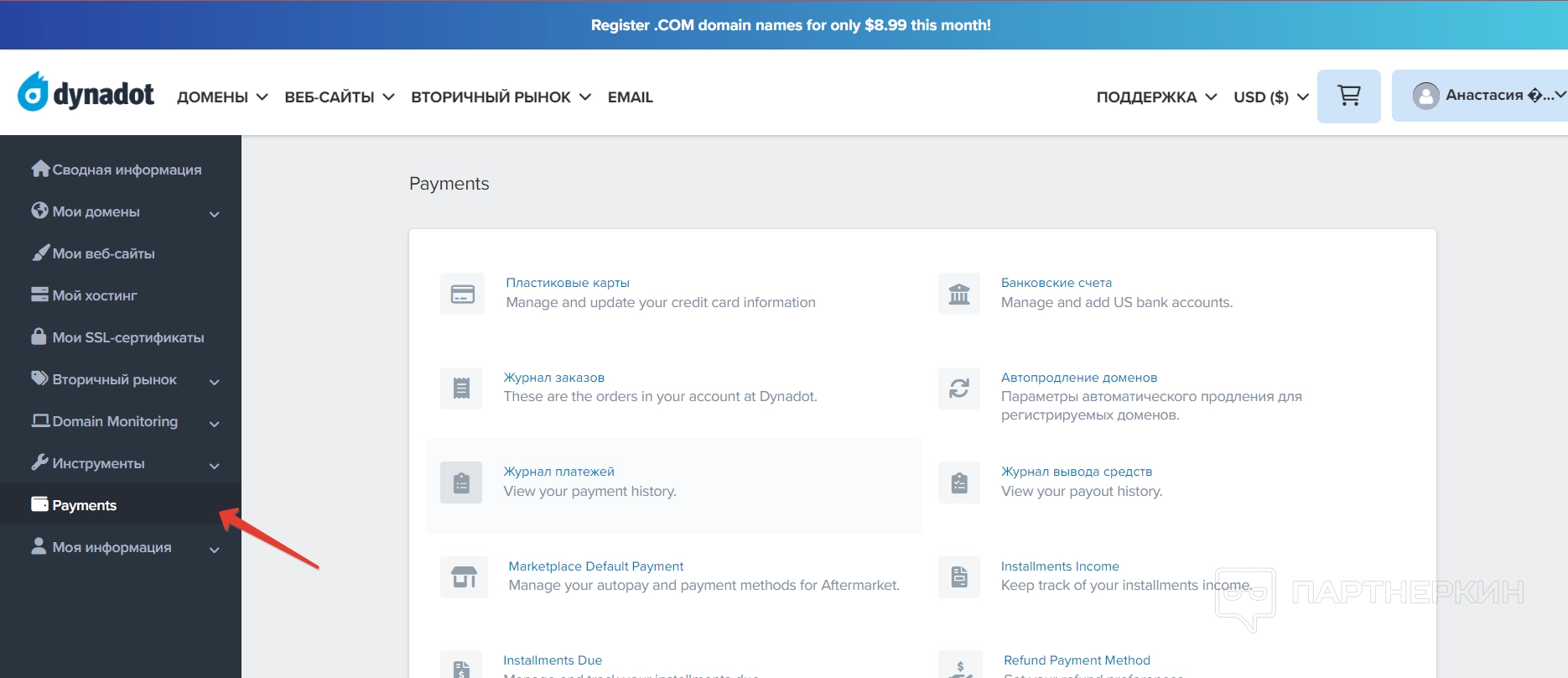Click the credit card icon
Screen dimensions: 1568x678
(462, 294)
